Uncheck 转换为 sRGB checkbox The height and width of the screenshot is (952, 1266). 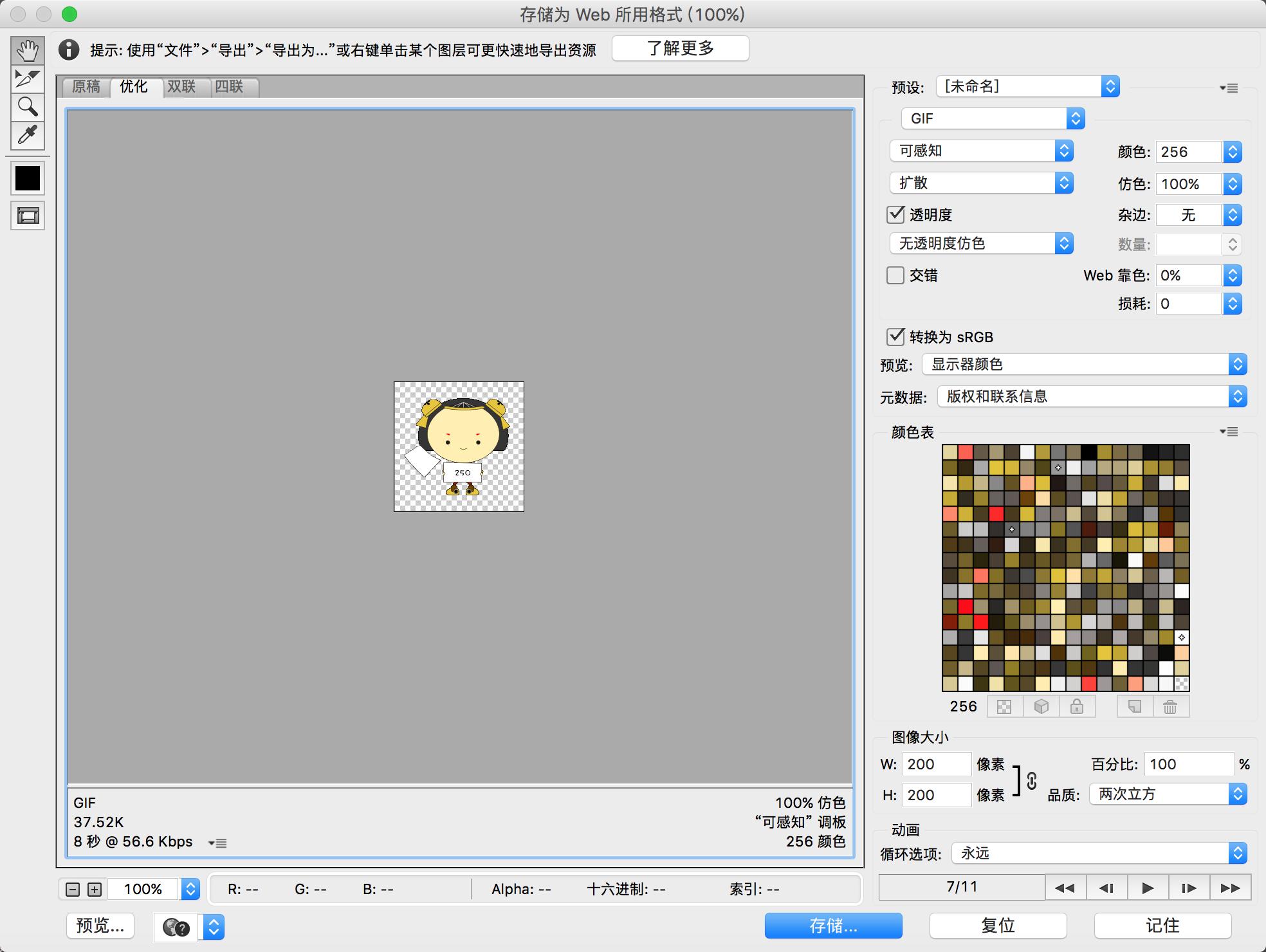coord(895,336)
